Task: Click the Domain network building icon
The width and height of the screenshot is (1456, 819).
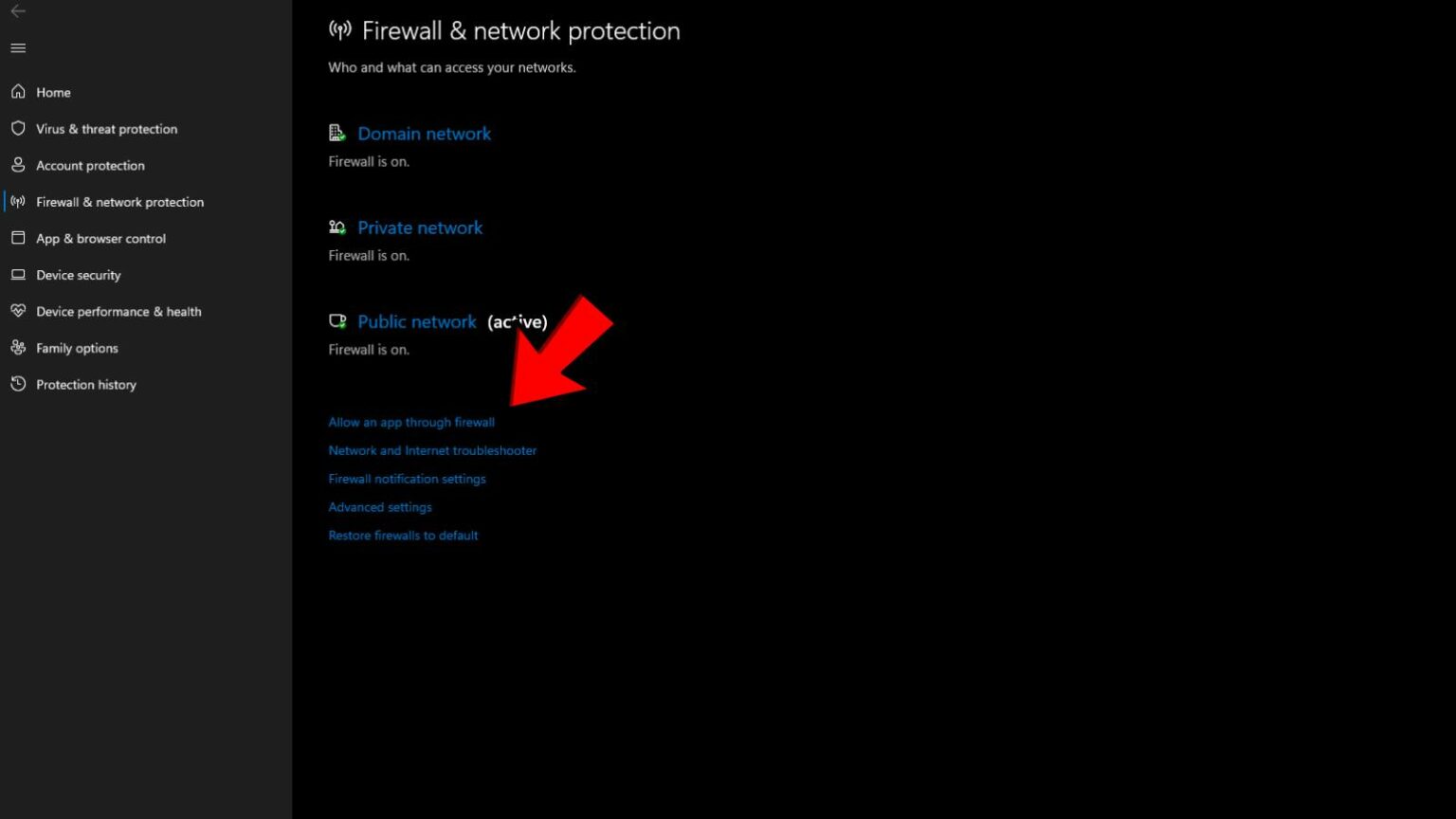Action: pos(337,132)
